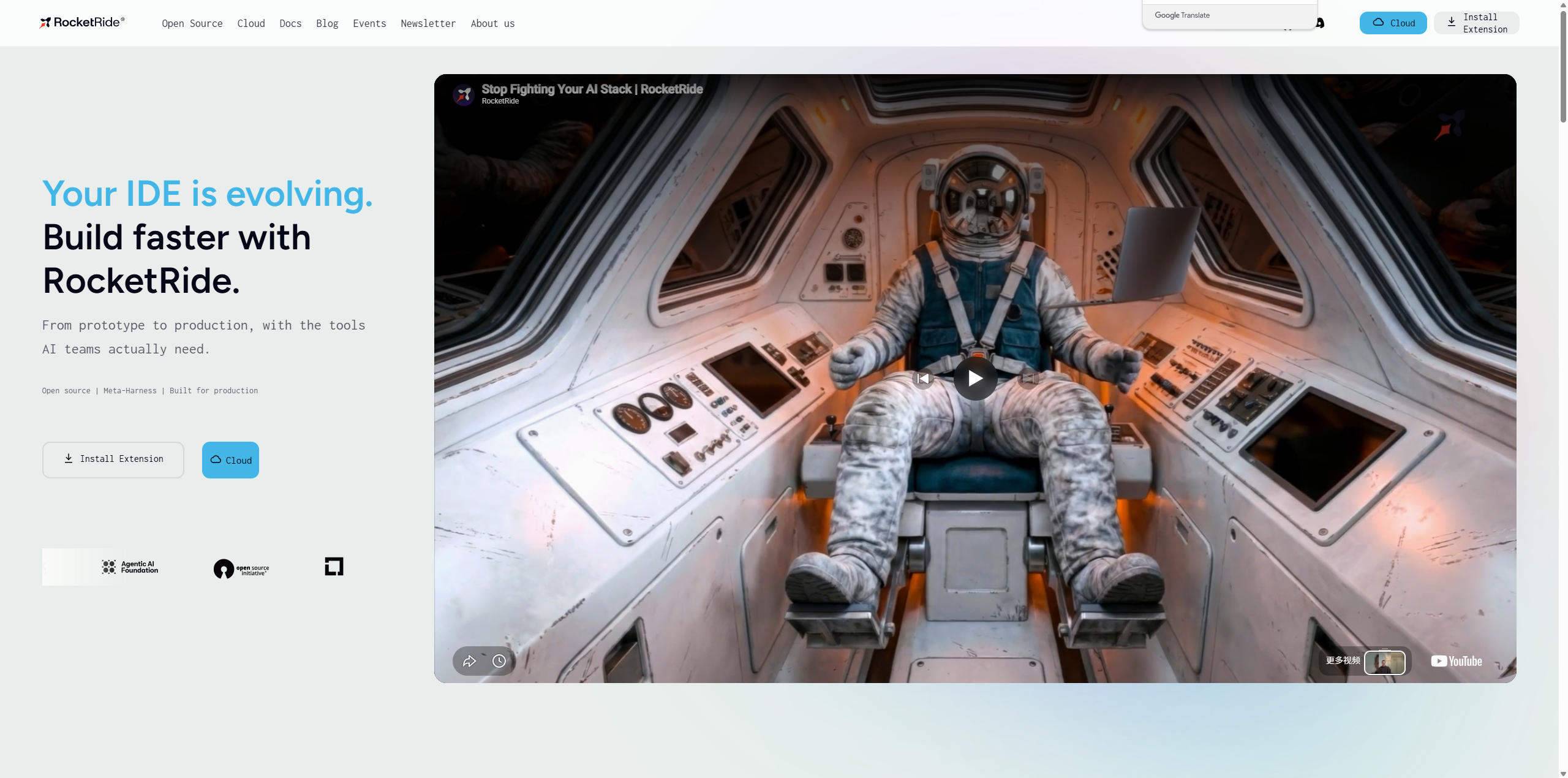Screen dimensions: 1568x778
Task: Open the Events nav item
Action: [x=369, y=23]
